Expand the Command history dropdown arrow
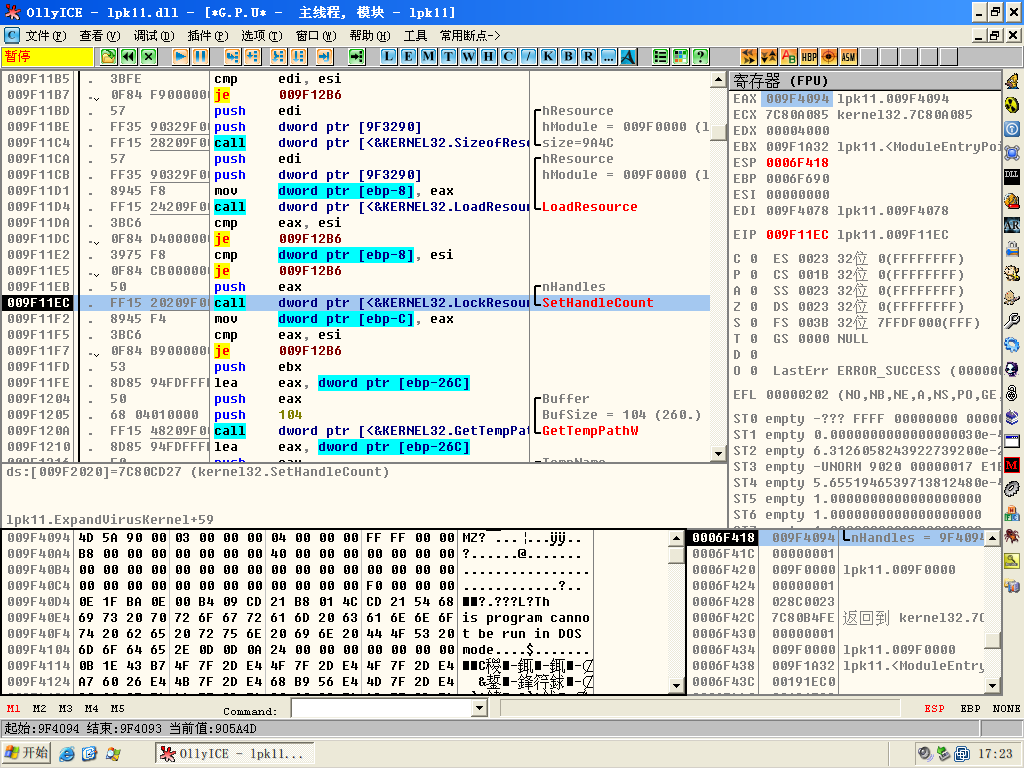Viewport: 1024px width, 768px height. click(477, 709)
